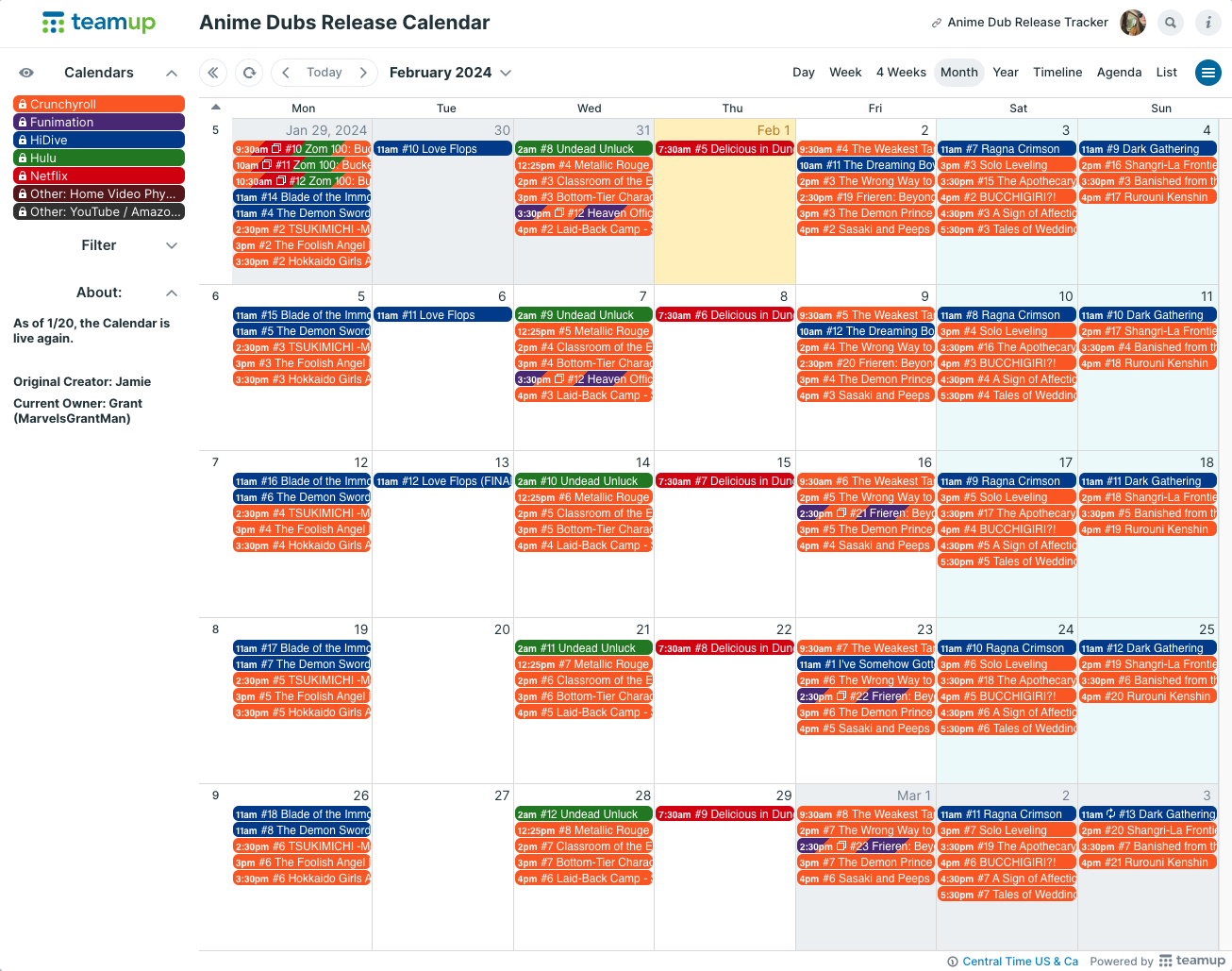Click the search magnifier icon
The image size is (1232, 971).
[1171, 23]
